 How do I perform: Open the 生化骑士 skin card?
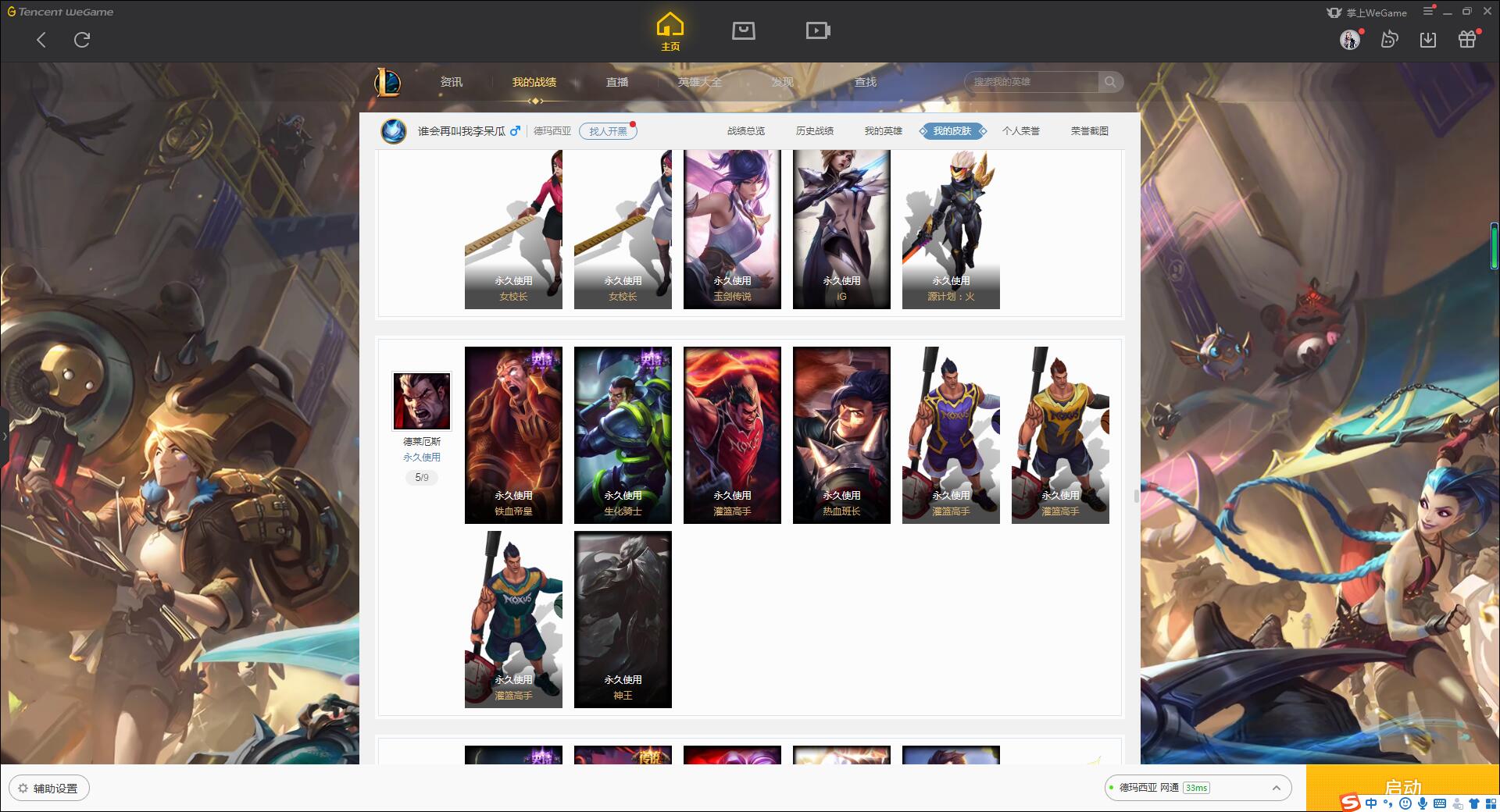pos(623,435)
